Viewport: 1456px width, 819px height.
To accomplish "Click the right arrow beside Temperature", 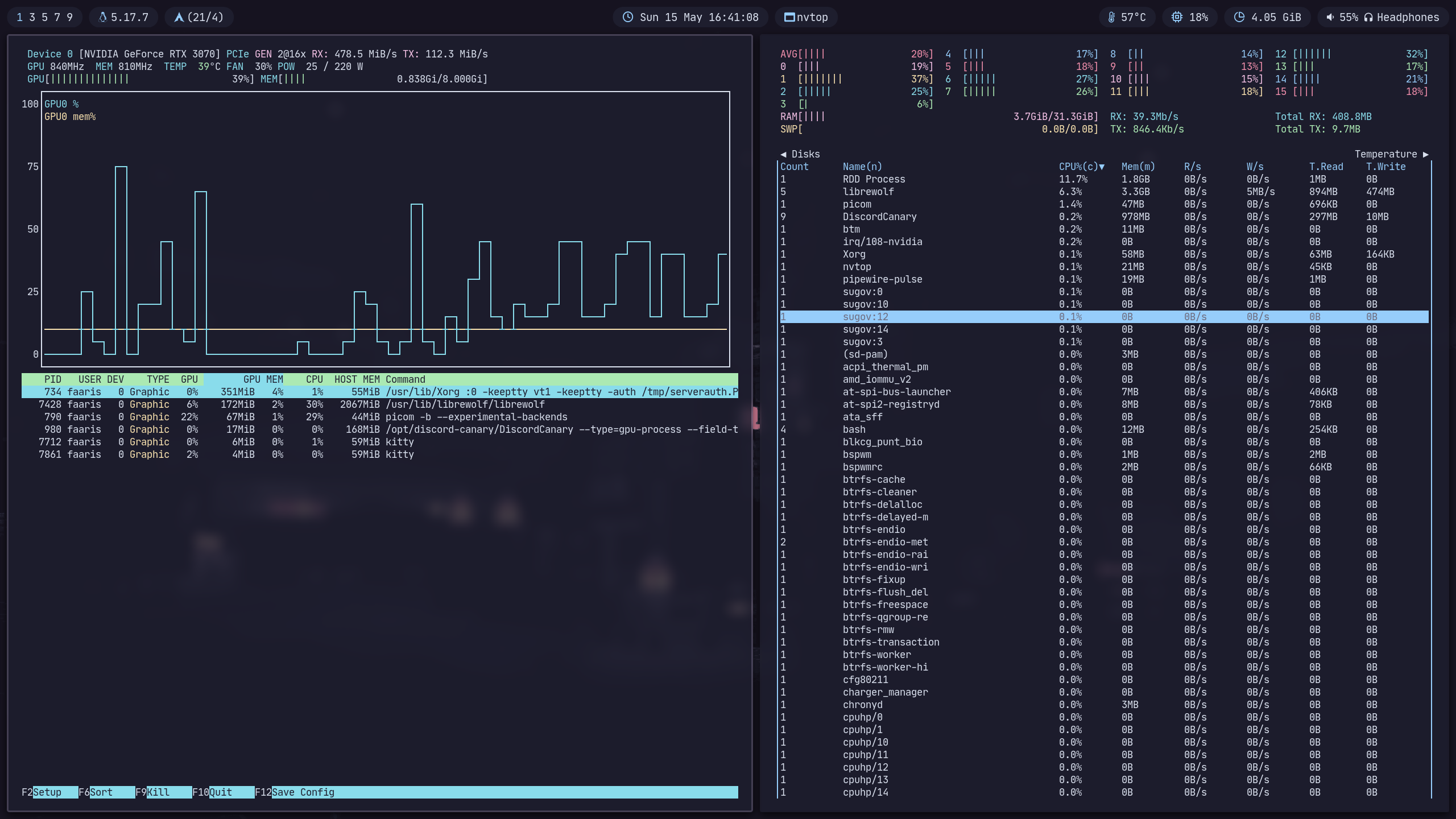I will click(x=1425, y=154).
